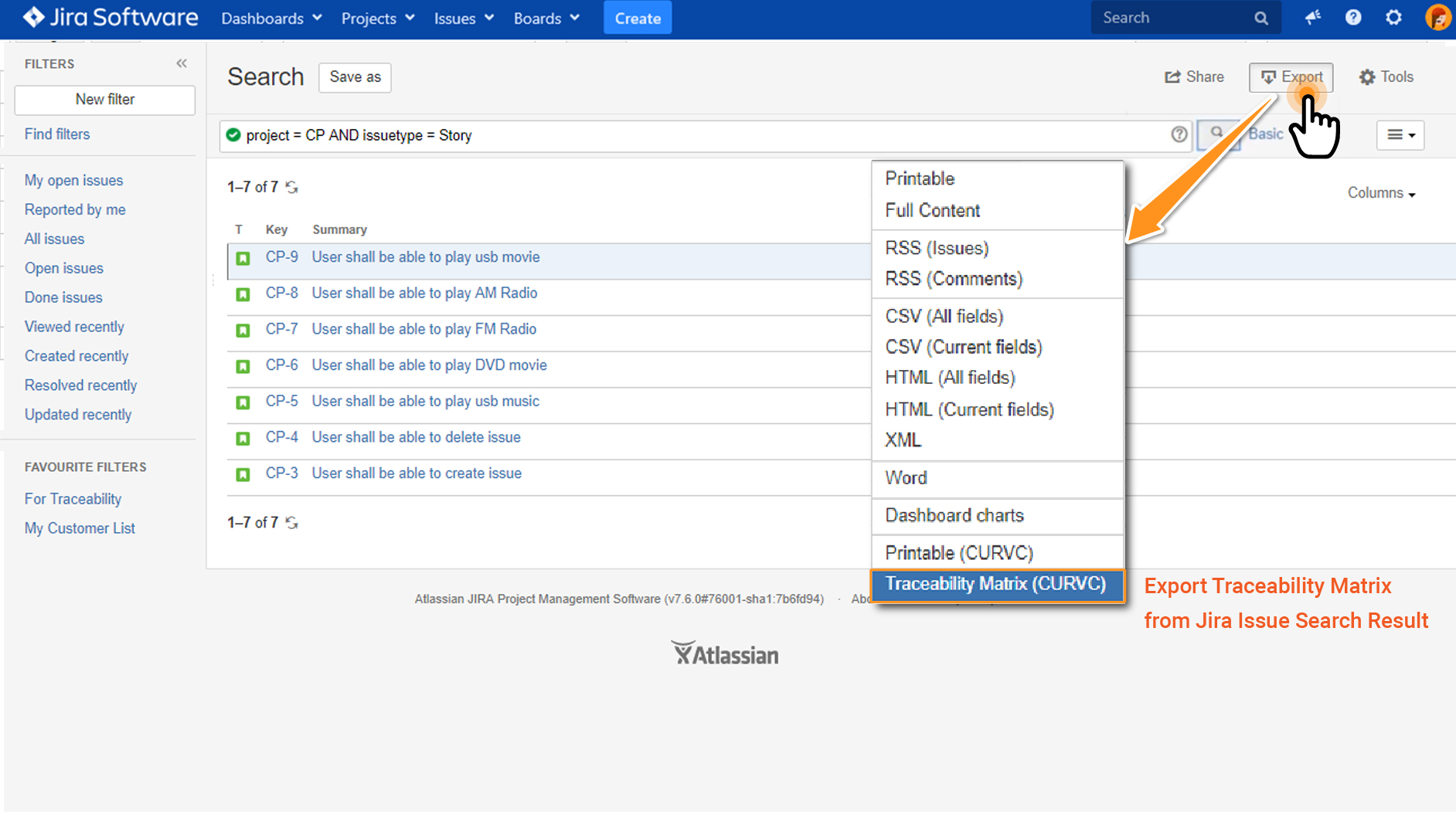Open the Share panel using the share icon
Viewport: 1456px width, 828px height.
(x=1173, y=77)
